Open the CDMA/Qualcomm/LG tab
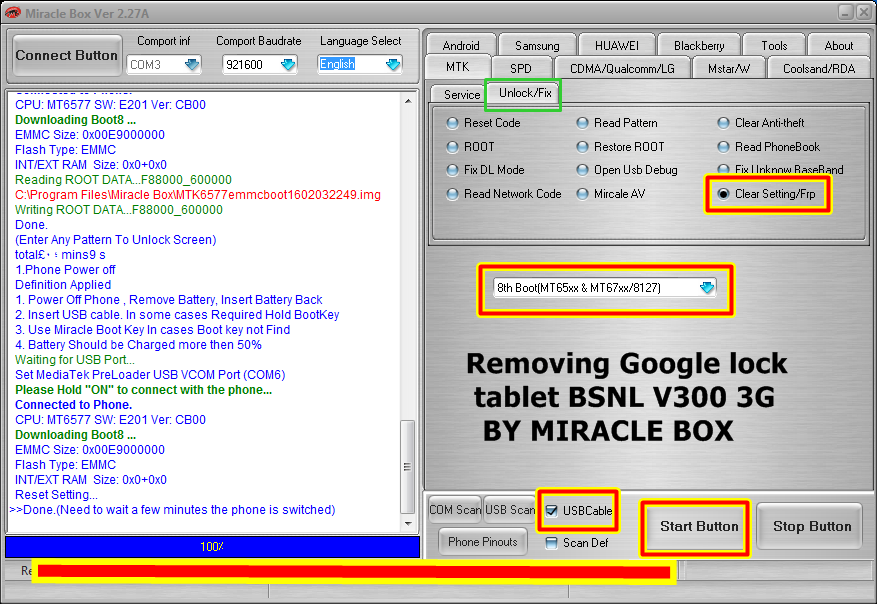 coord(622,68)
